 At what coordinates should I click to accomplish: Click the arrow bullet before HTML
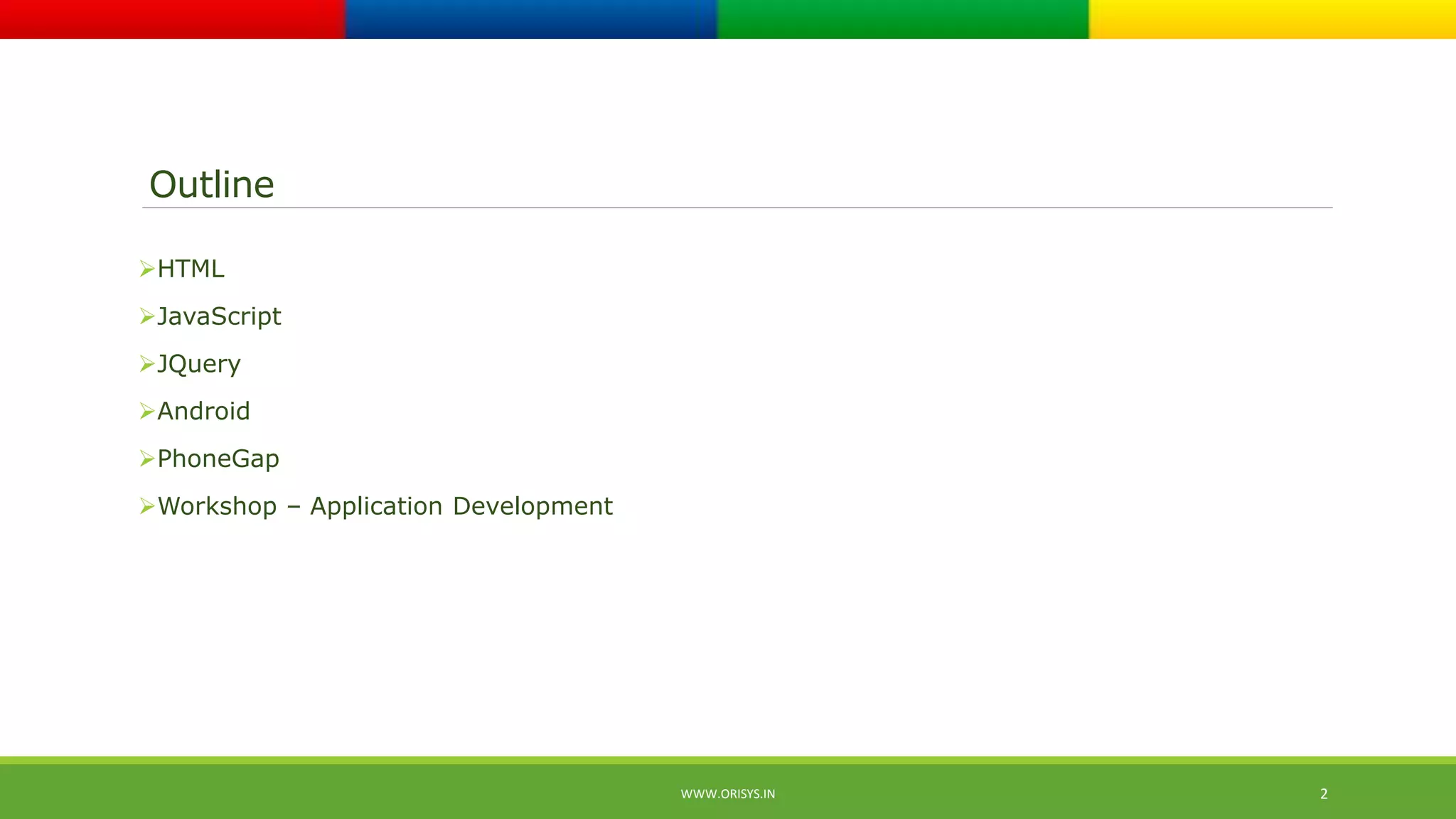pyautogui.click(x=147, y=269)
